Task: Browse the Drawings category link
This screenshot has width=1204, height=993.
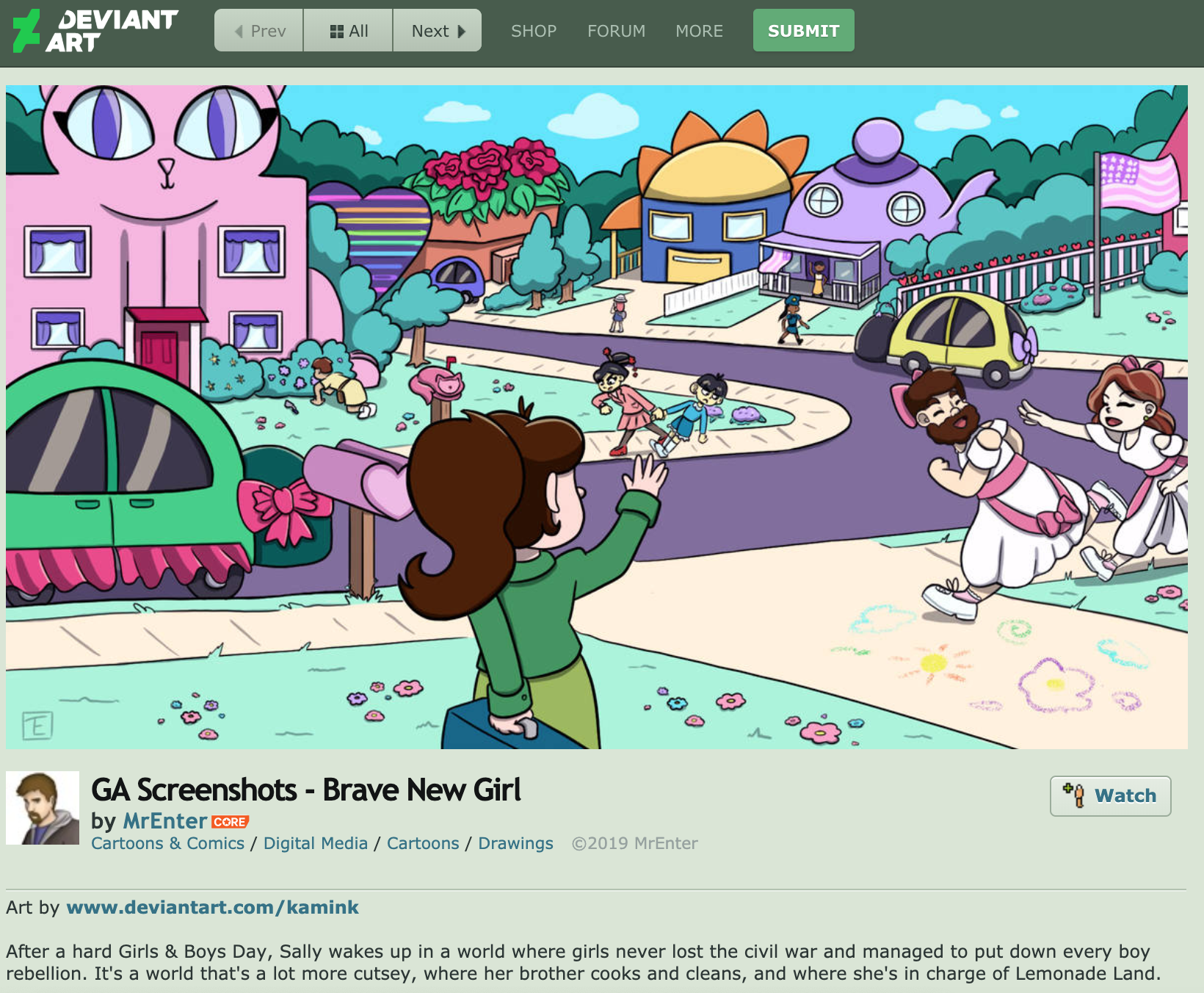Action: 515,843
